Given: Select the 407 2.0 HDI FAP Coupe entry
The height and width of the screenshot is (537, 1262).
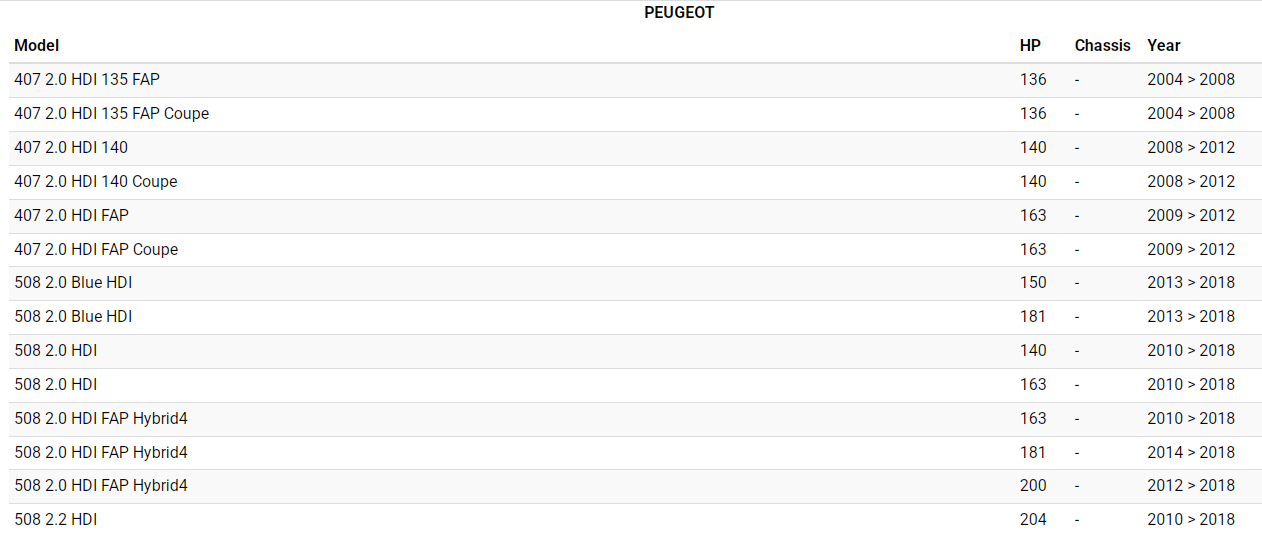Looking at the screenshot, I should [96, 249].
